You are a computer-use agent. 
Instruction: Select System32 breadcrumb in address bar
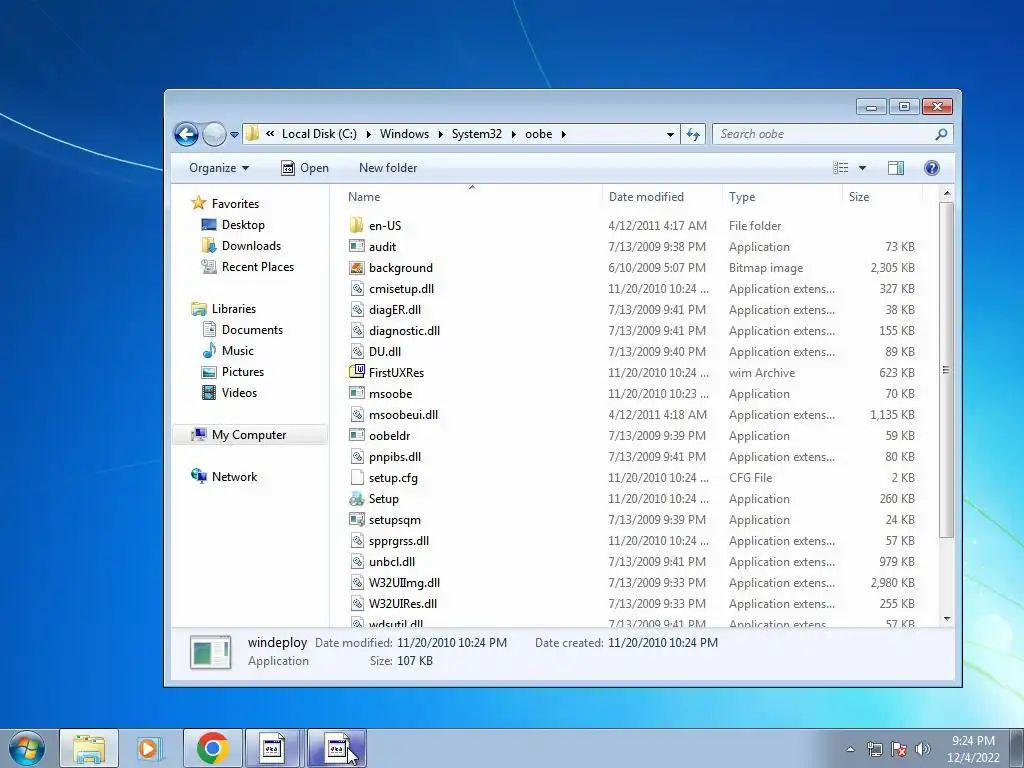(477, 134)
